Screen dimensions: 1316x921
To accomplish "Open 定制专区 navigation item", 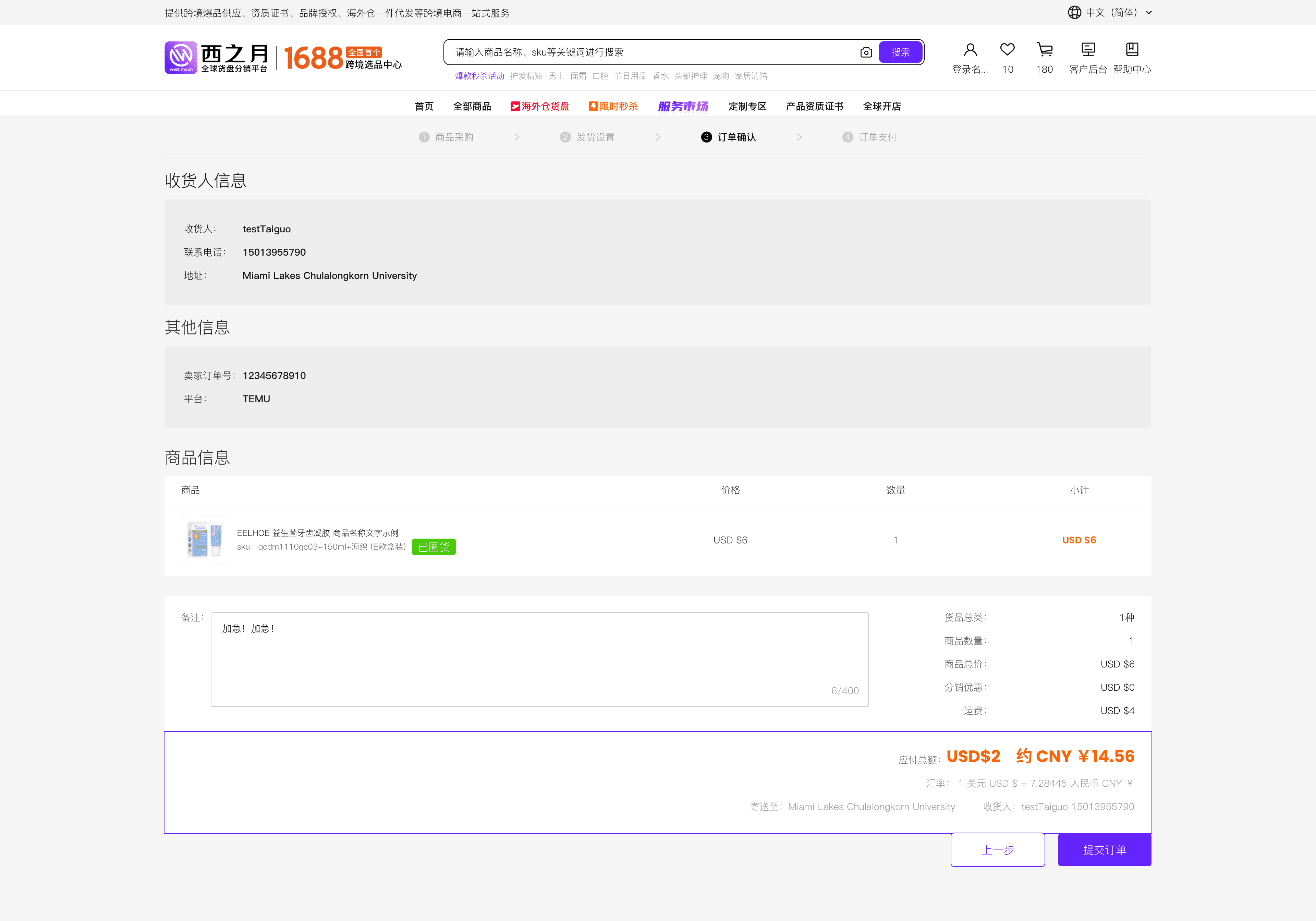I will click(747, 107).
